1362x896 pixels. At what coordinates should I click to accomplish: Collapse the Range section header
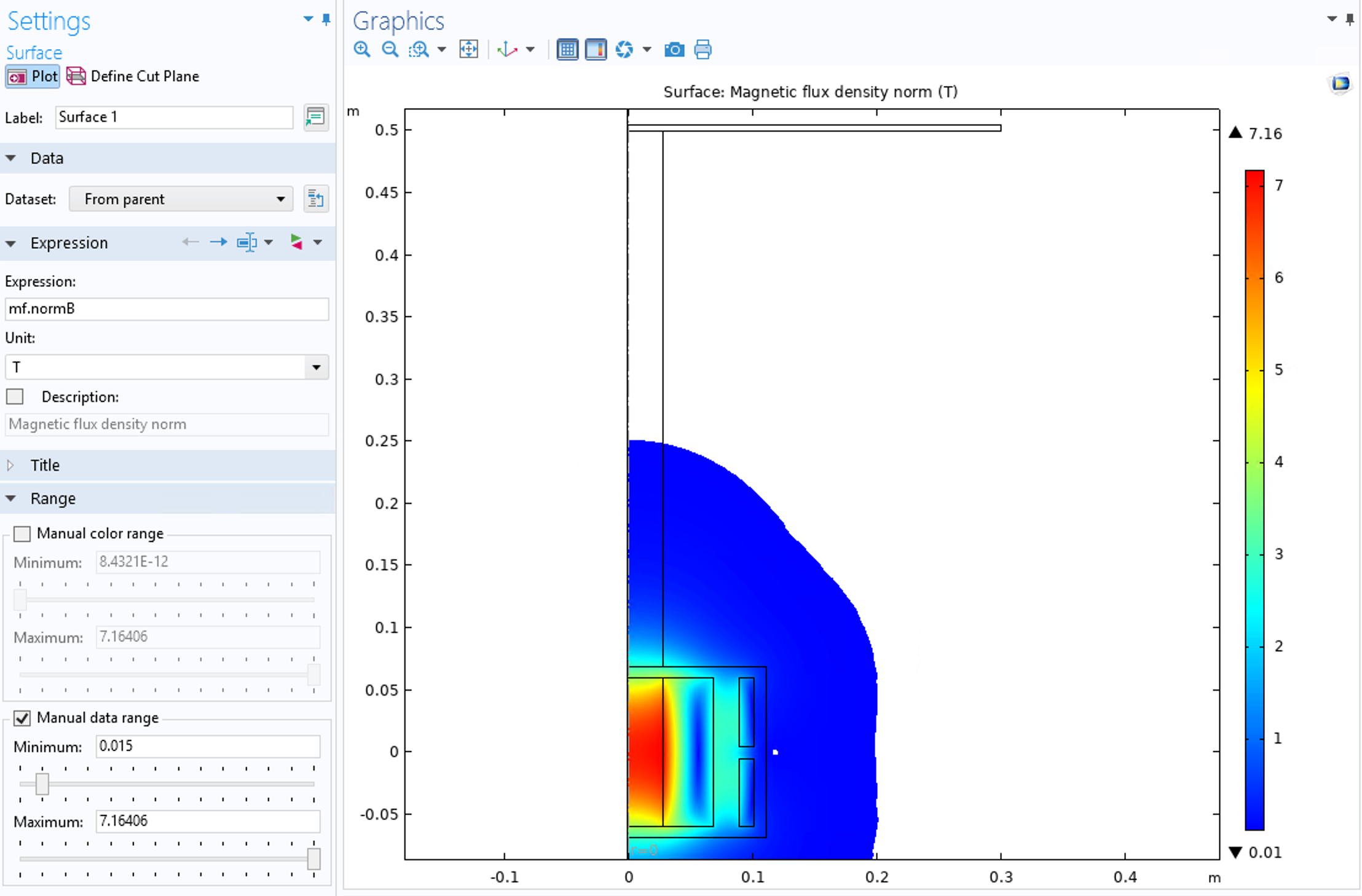(x=52, y=498)
